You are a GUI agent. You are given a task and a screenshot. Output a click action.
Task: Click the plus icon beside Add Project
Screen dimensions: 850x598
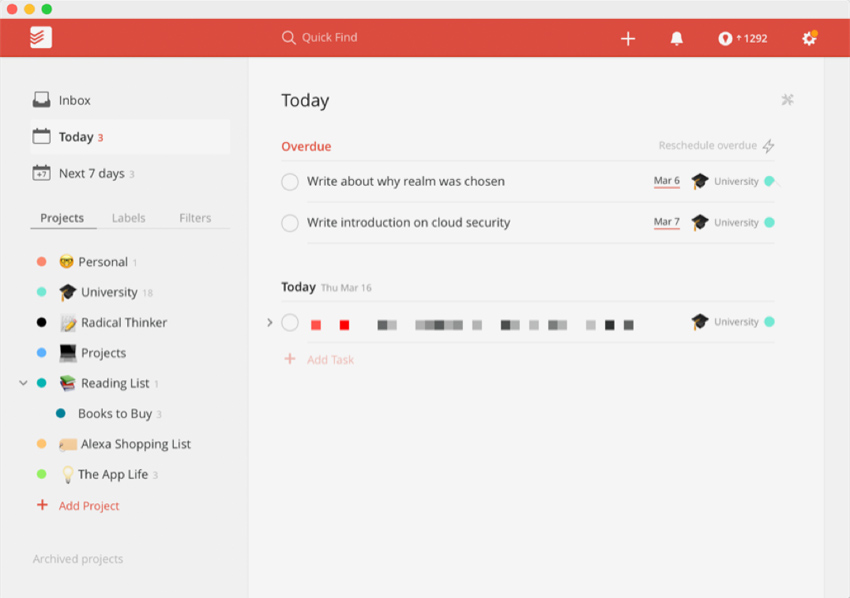pyautogui.click(x=42, y=505)
